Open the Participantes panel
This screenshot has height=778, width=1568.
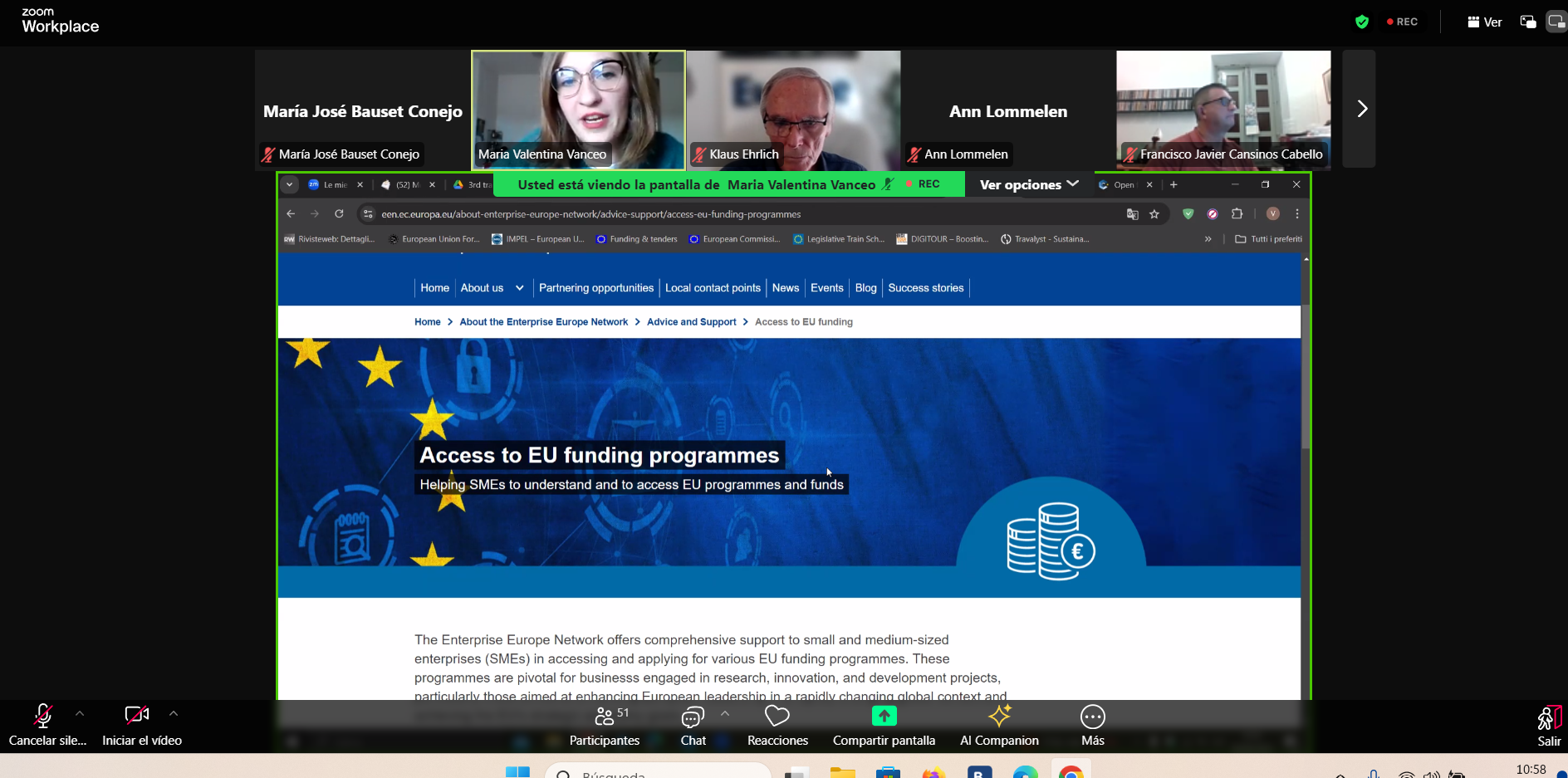(605, 725)
